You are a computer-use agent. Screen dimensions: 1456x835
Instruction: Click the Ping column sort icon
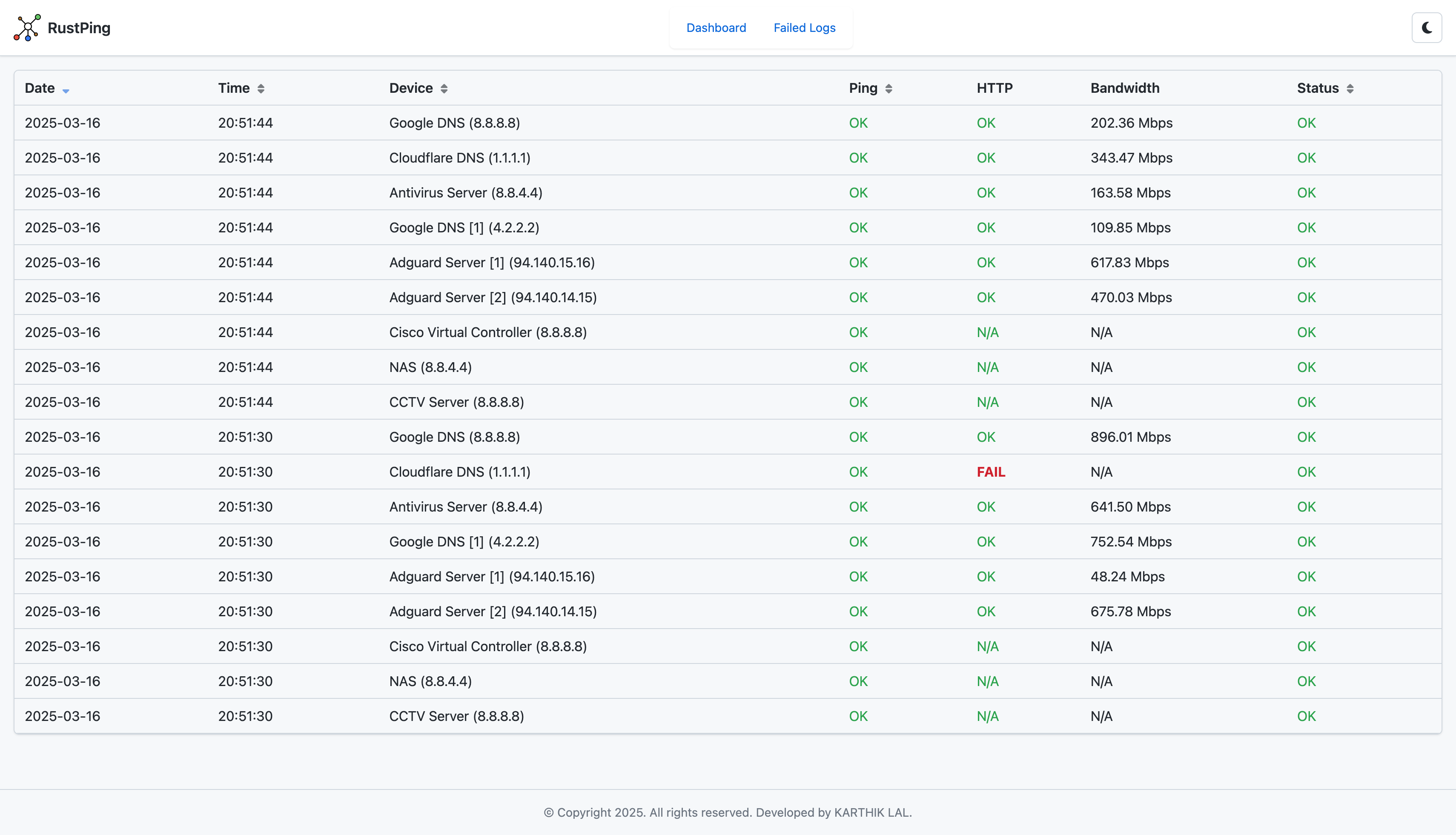(x=889, y=89)
